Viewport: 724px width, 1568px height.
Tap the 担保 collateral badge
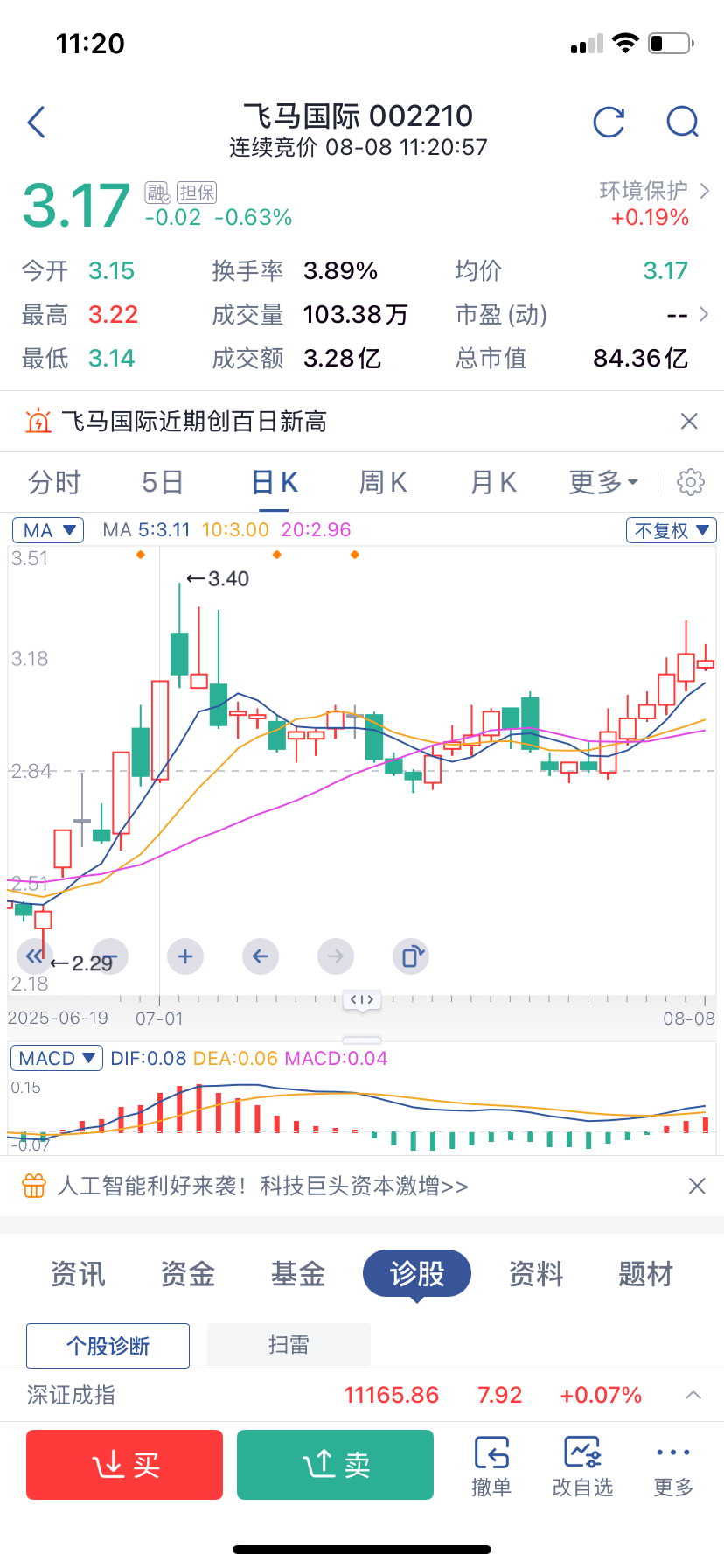(x=197, y=192)
